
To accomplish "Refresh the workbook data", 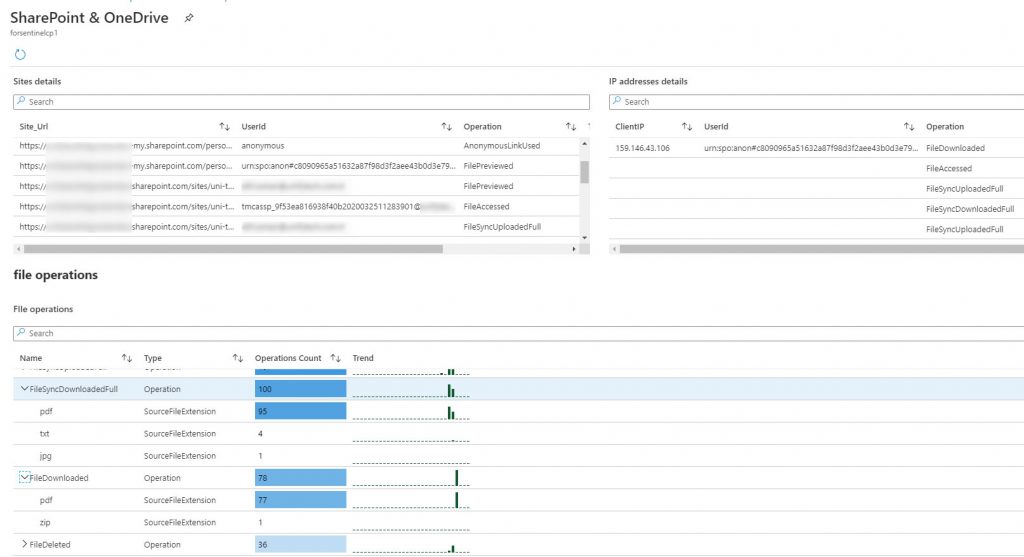I will click(20, 55).
